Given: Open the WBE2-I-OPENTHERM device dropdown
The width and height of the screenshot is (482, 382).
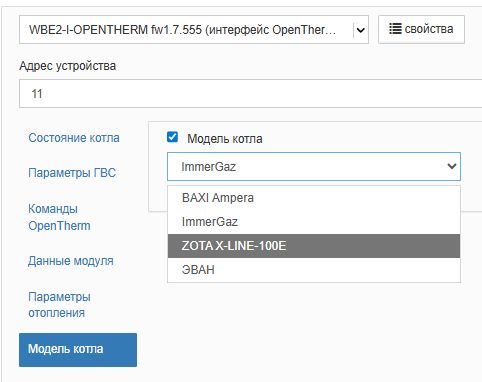Looking at the screenshot, I should point(194,30).
